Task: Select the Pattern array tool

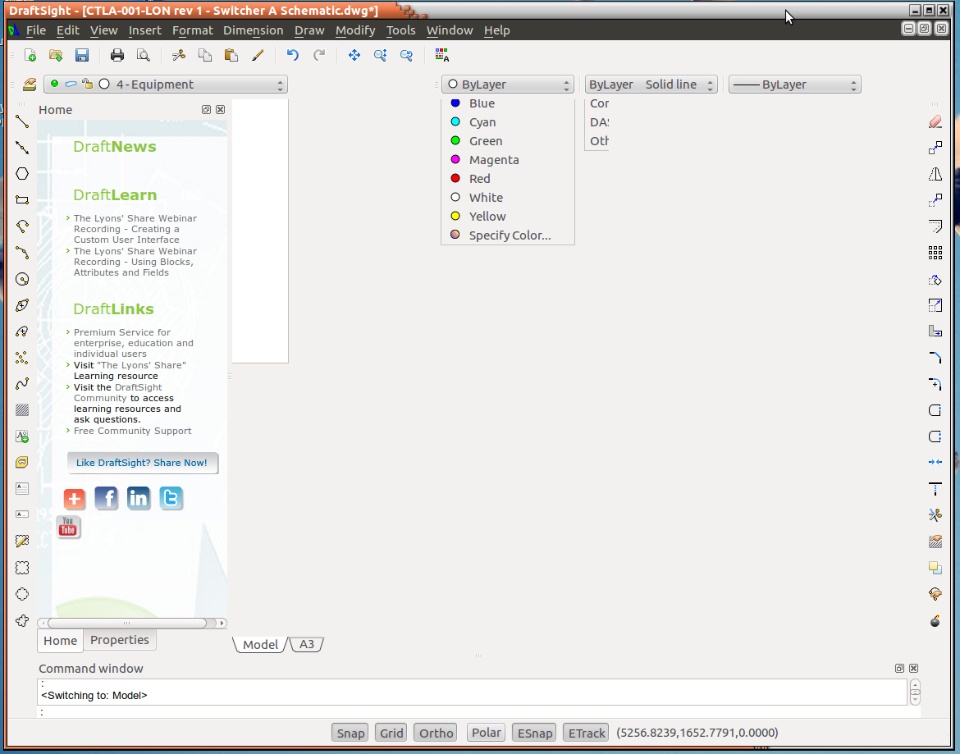Action: pyautogui.click(x=935, y=253)
